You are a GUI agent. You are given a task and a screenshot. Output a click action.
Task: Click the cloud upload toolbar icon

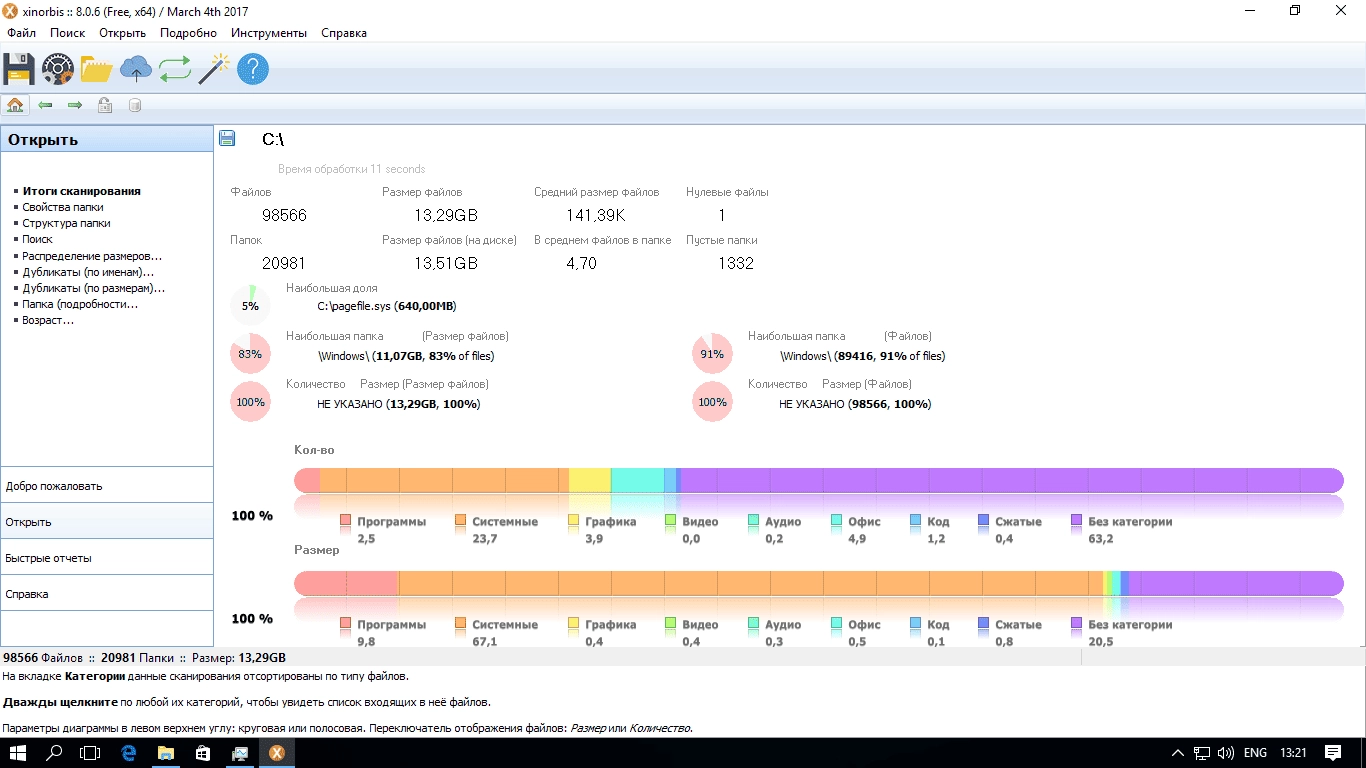pyautogui.click(x=135, y=69)
